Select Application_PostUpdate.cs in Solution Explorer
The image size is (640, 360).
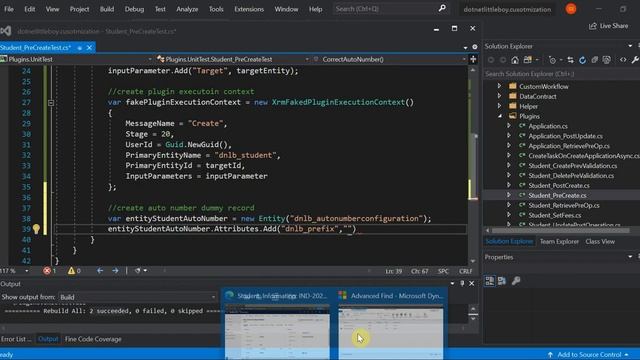pos(565,136)
